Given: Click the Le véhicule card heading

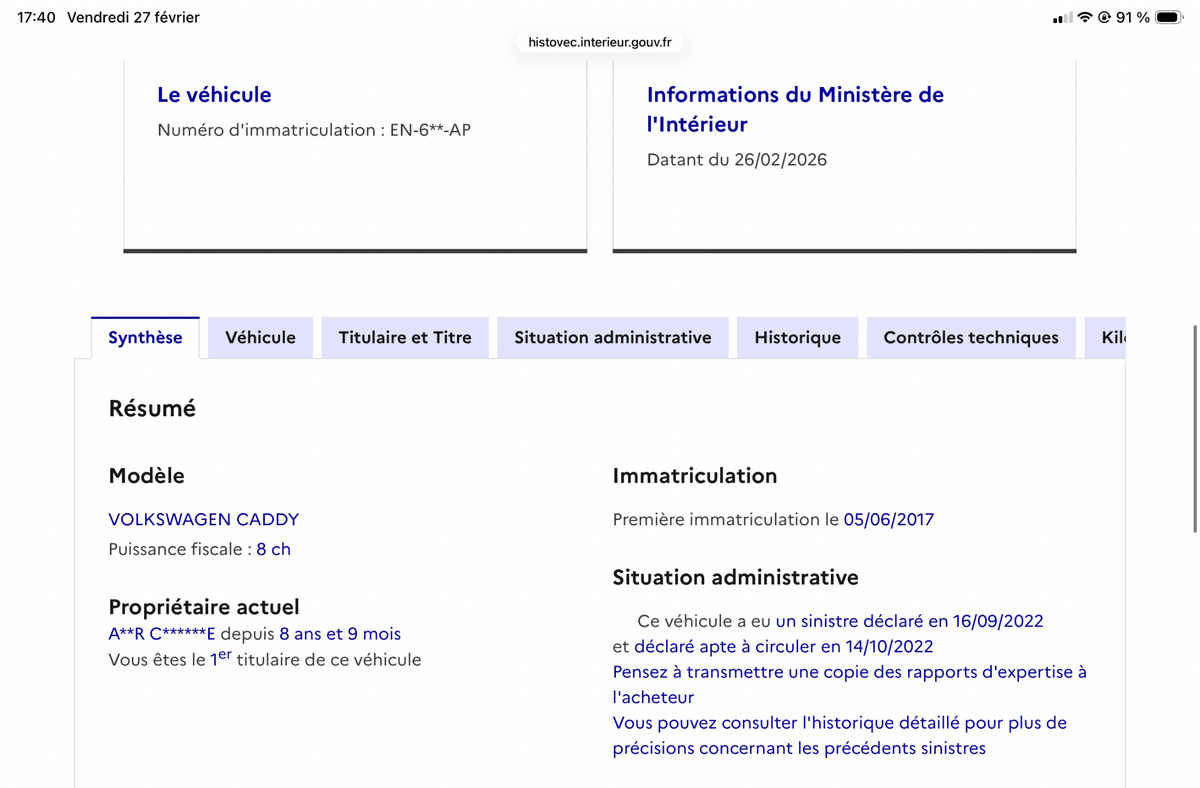Looking at the screenshot, I should [x=214, y=95].
